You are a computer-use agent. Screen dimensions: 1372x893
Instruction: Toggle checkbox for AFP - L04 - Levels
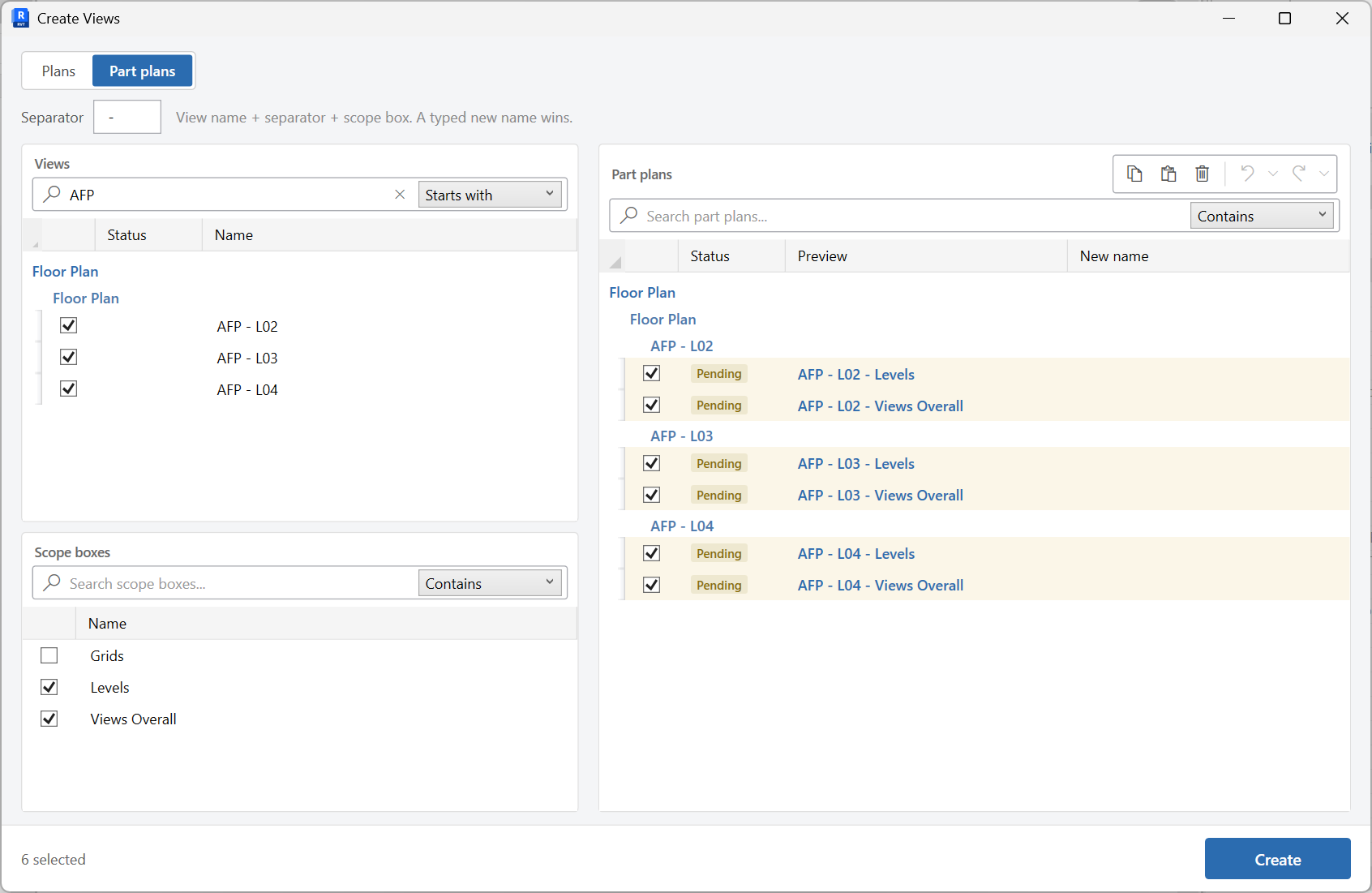pos(652,553)
